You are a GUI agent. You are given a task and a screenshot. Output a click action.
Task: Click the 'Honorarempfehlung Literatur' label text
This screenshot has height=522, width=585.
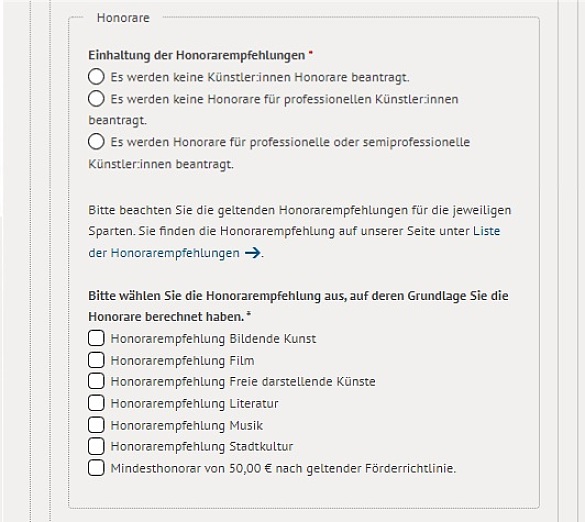click(195, 404)
